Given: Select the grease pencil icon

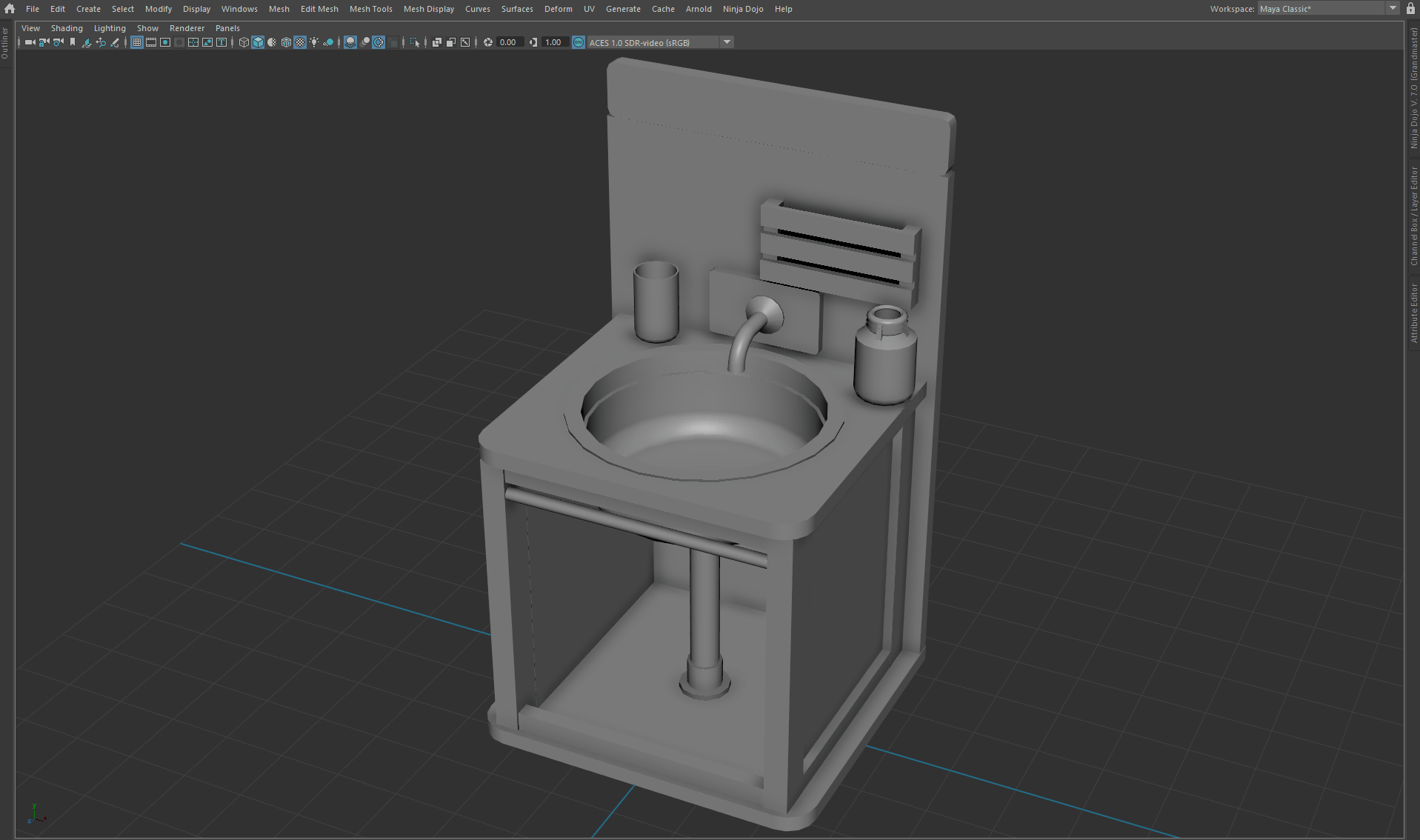Looking at the screenshot, I should (x=115, y=42).
